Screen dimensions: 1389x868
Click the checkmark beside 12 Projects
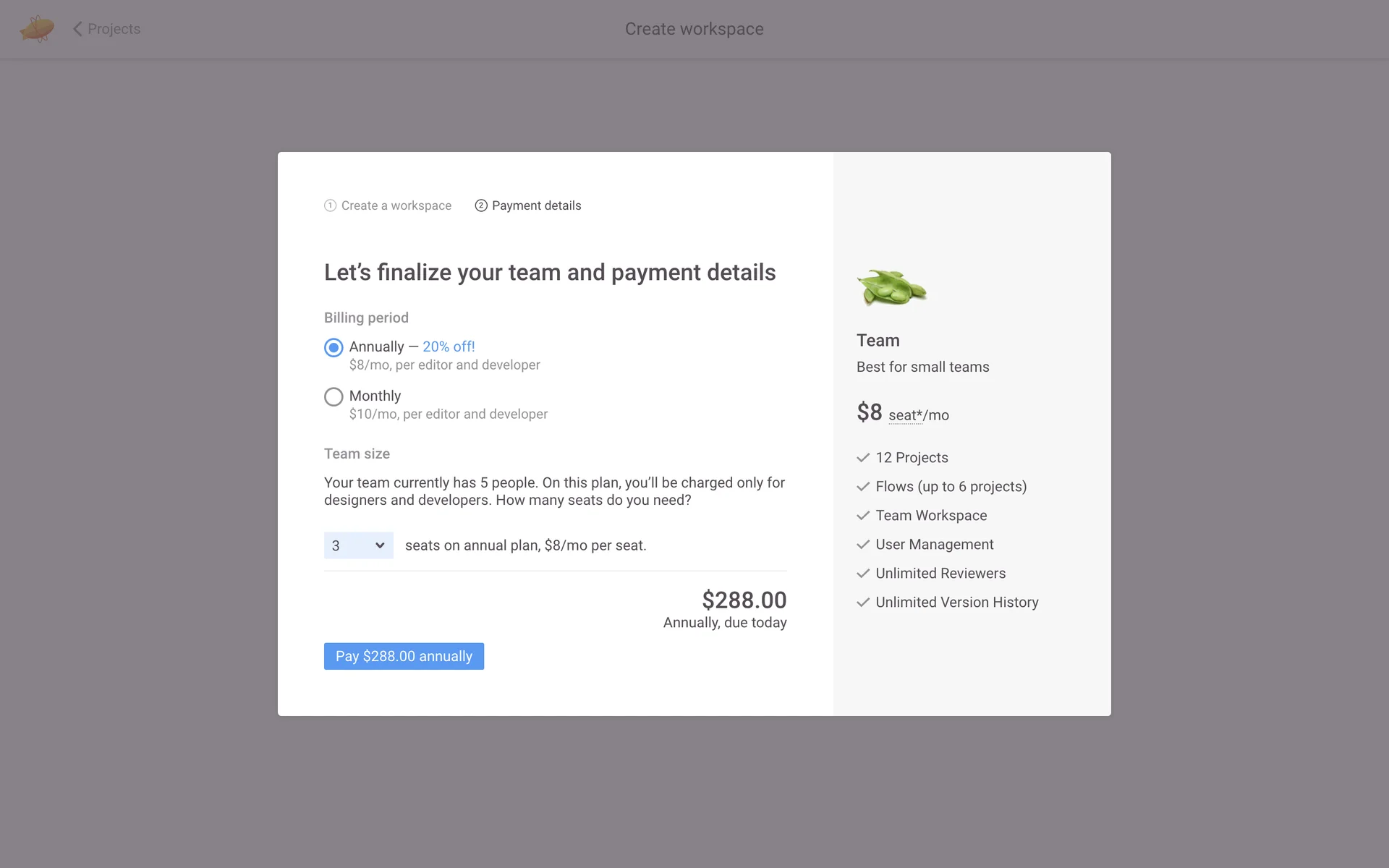click(x=863, y=458)
